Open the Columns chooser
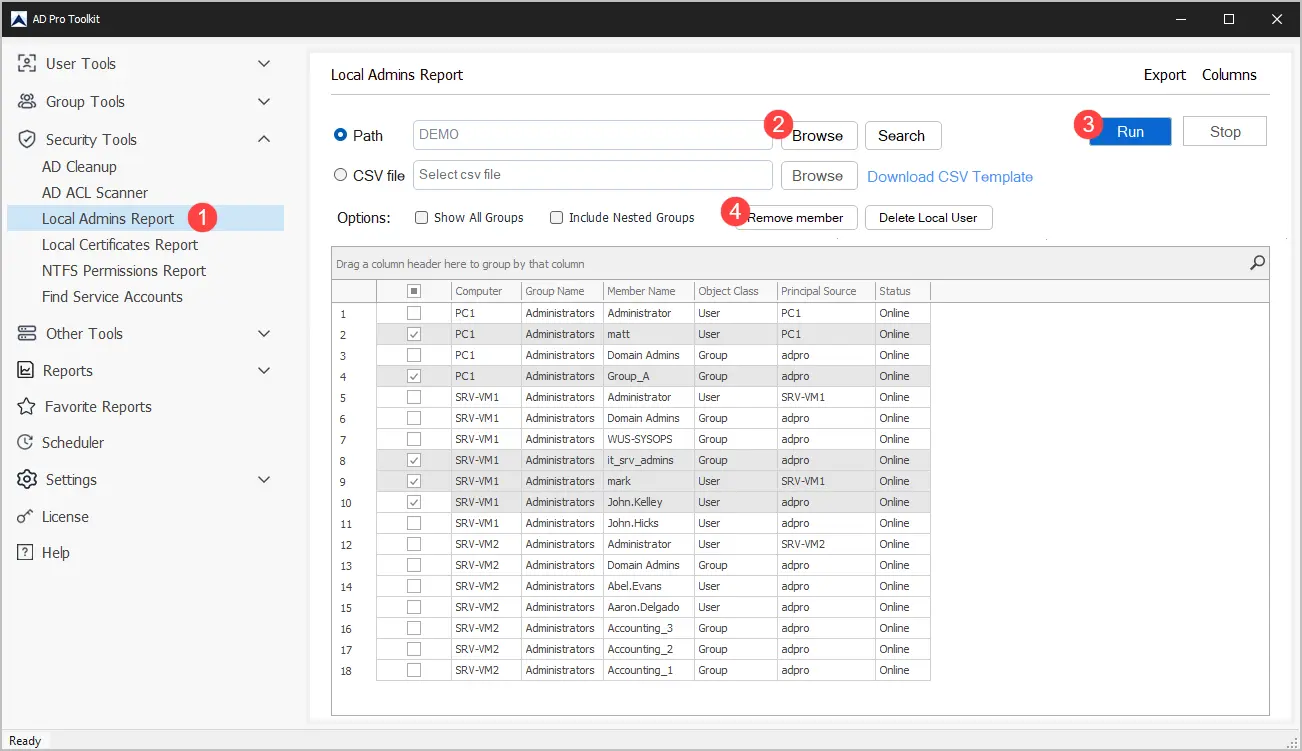Screen dimensions: 1302x751 [x=1229, y=75]
